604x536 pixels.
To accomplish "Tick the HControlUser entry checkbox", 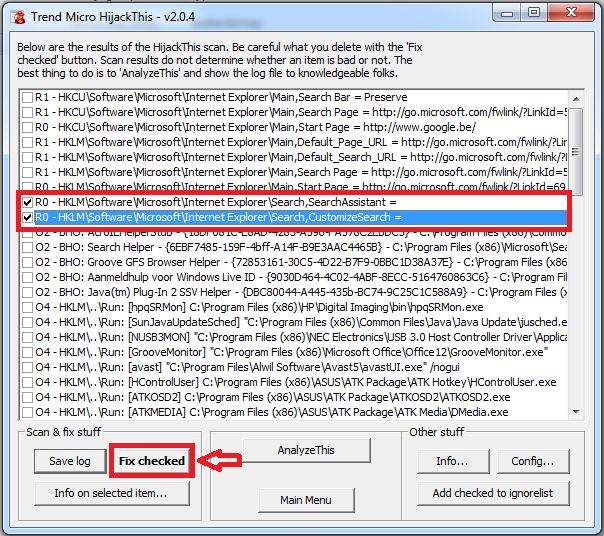I will (27, 383).
